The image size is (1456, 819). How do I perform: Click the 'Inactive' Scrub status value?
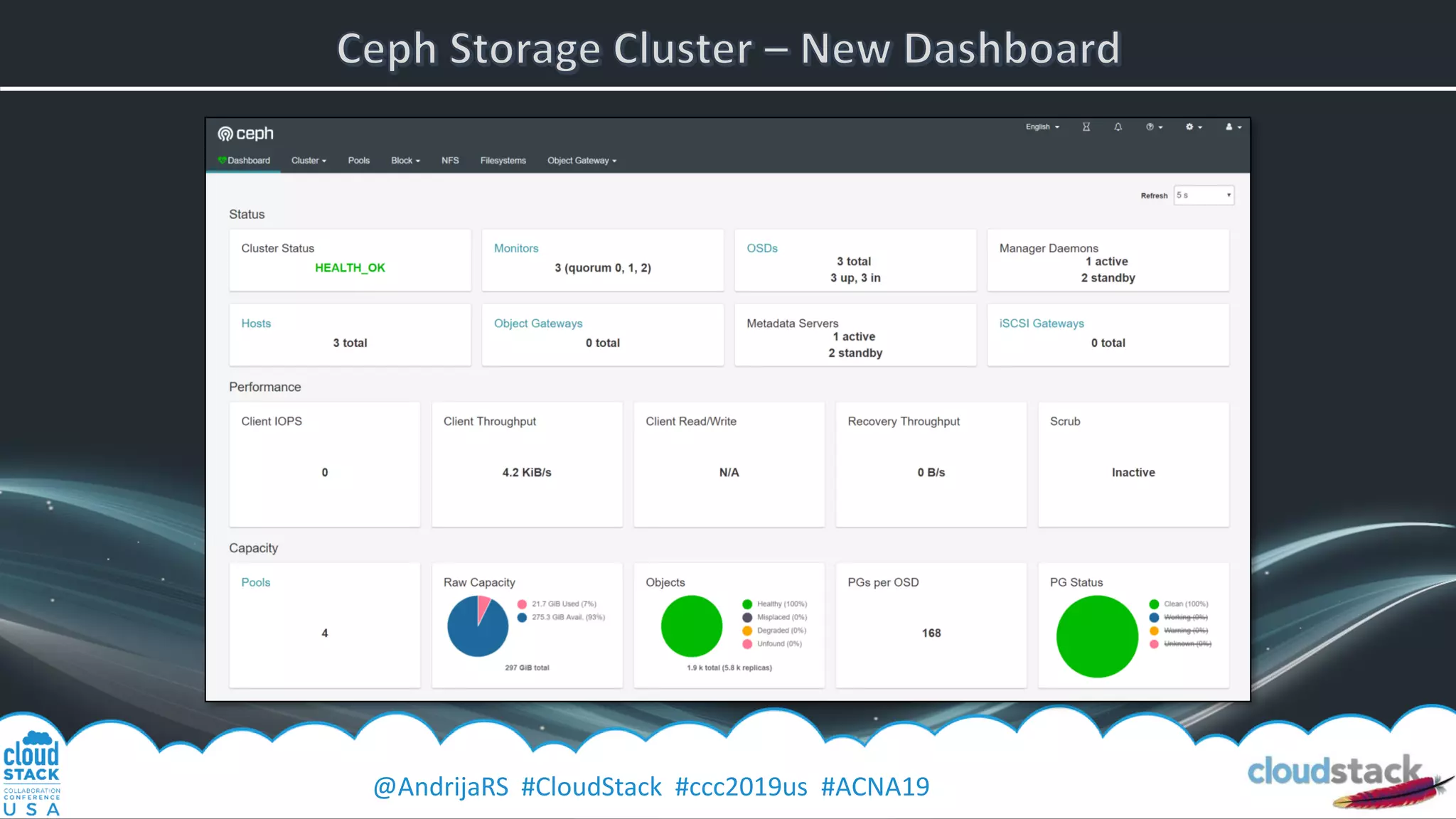1133,473
